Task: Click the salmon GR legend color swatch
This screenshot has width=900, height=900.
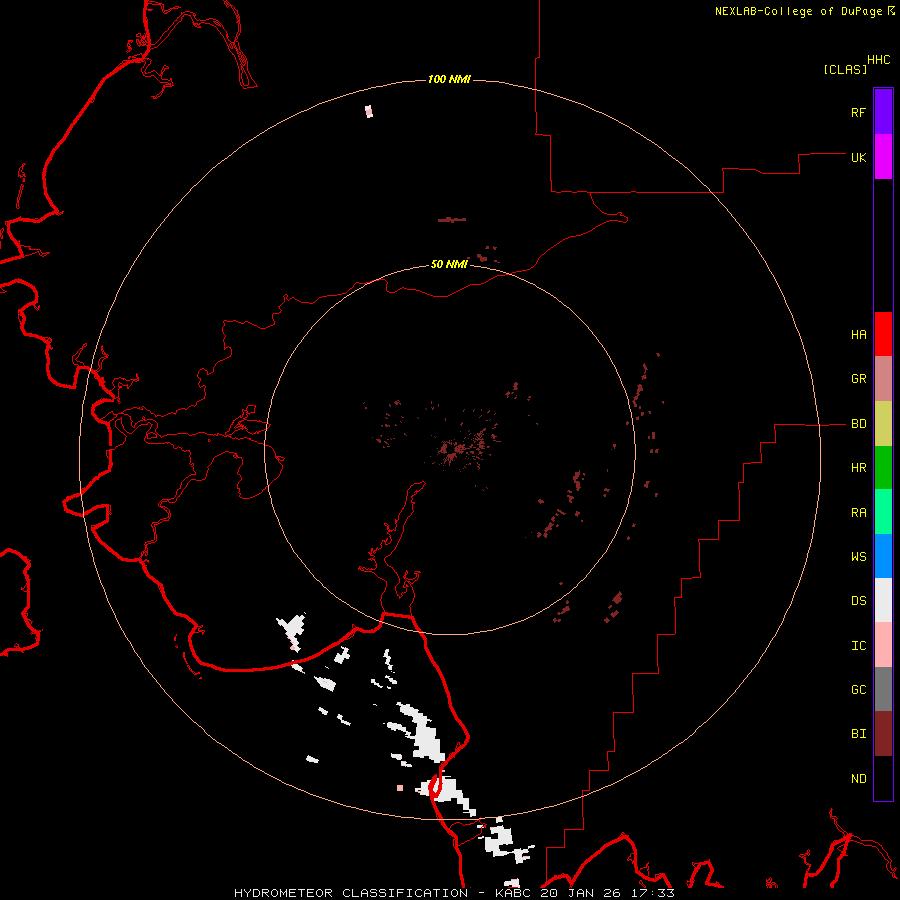Action: tap(883, 379)
